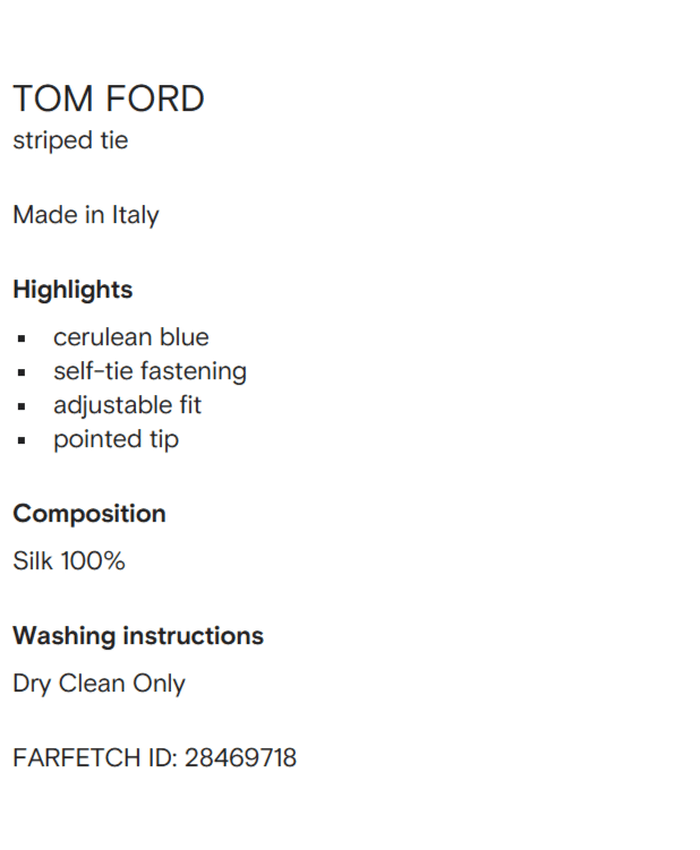Click the 'self-tie fastening' highlight

150,371
